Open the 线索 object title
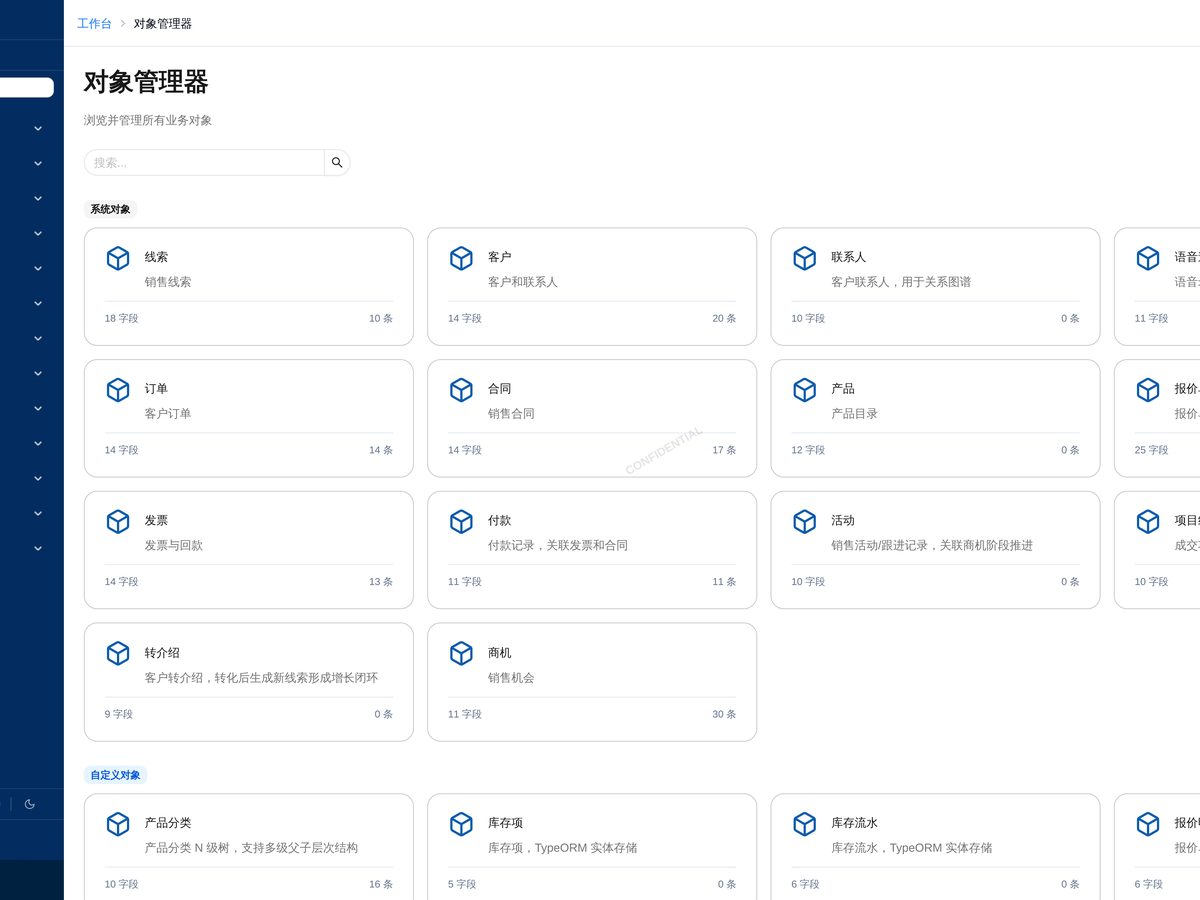Viewport: 1200px width, 900px height. pos(156,257)
